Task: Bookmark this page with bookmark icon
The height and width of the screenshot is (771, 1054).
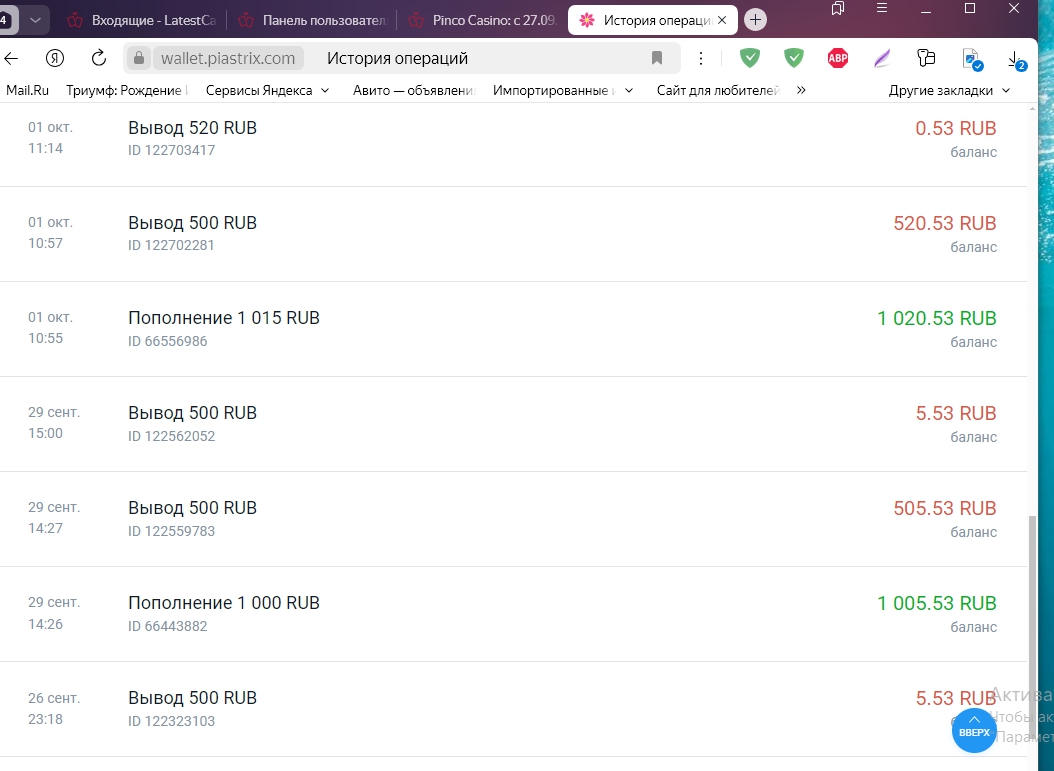Action: [657, 58]
